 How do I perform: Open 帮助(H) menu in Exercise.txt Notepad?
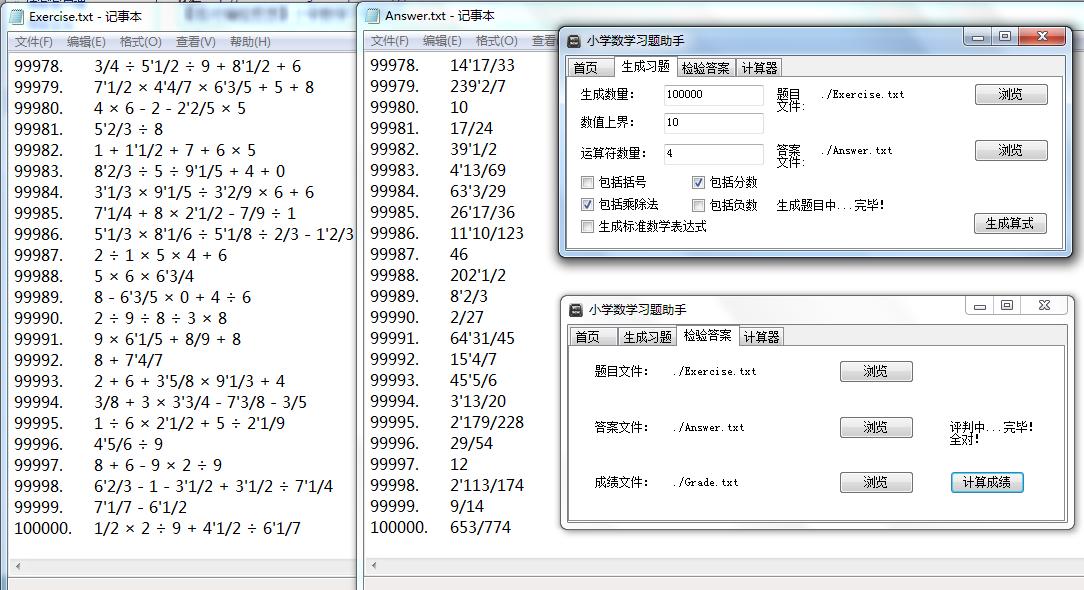point(250,42)
